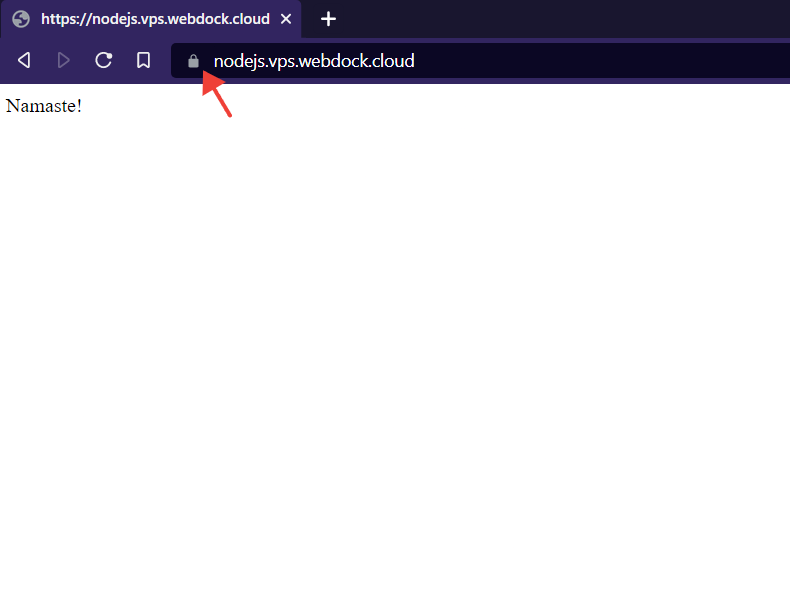Click the globe favicon on the tab

tap(21, 19)
